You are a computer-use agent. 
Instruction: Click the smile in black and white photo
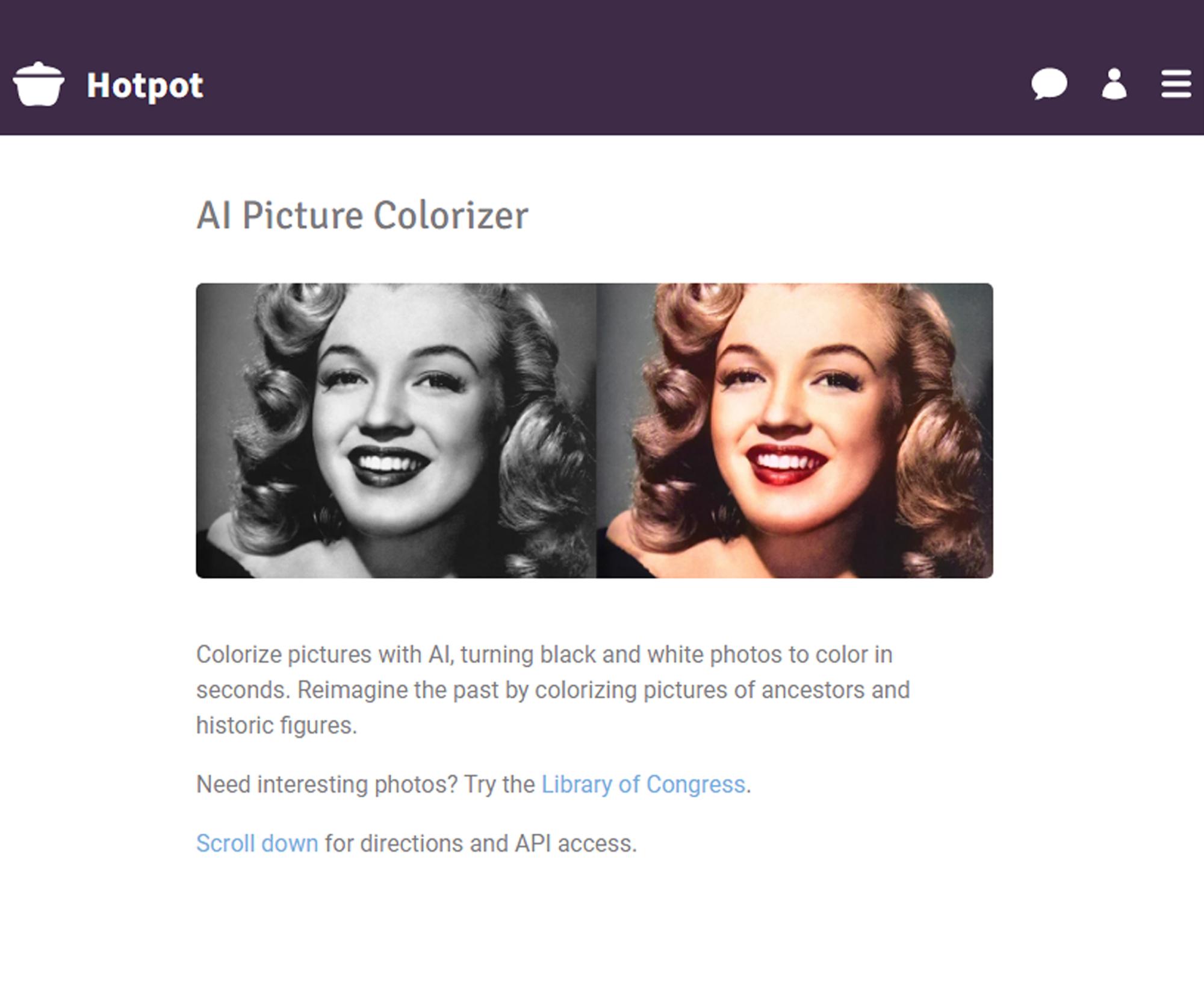coord(389,464)
